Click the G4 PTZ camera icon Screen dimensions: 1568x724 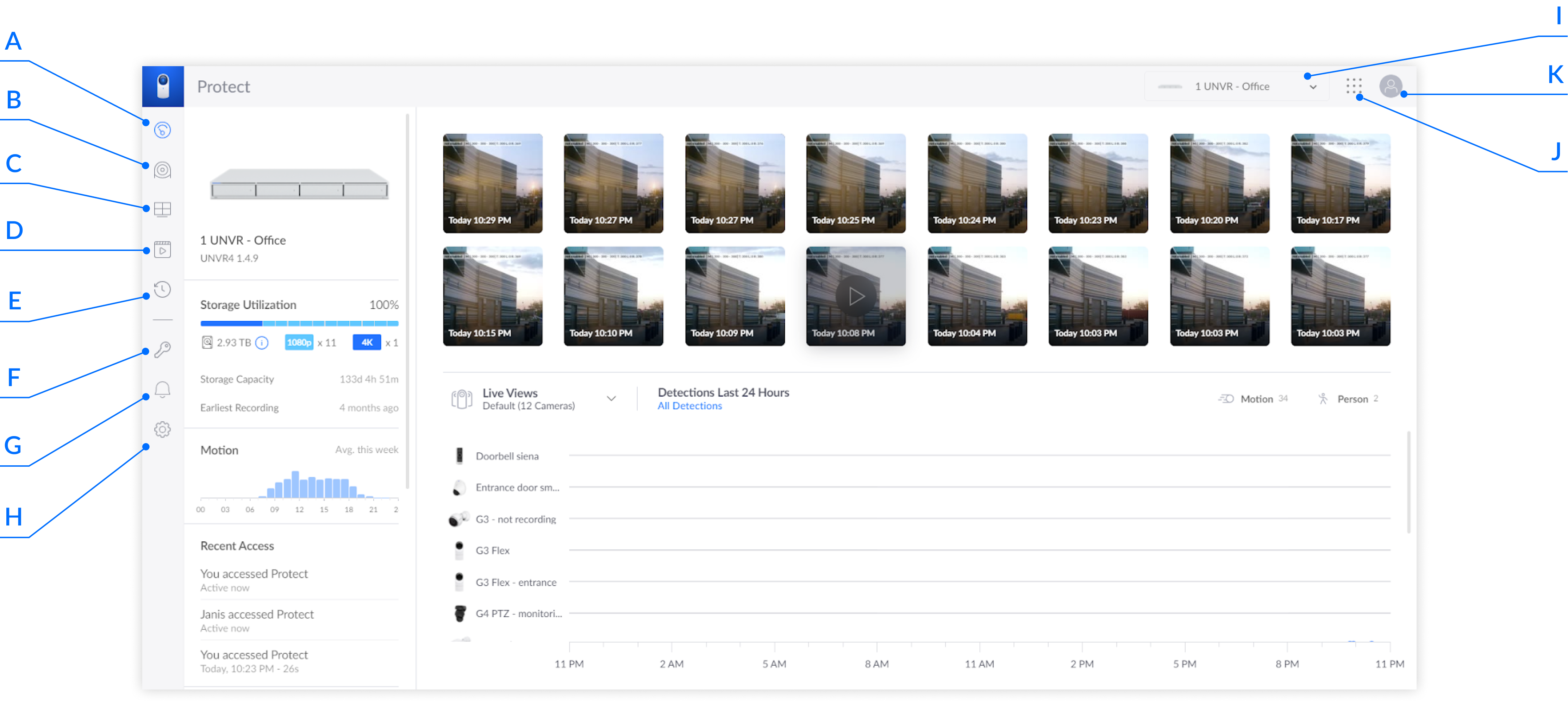click(460, 613)
